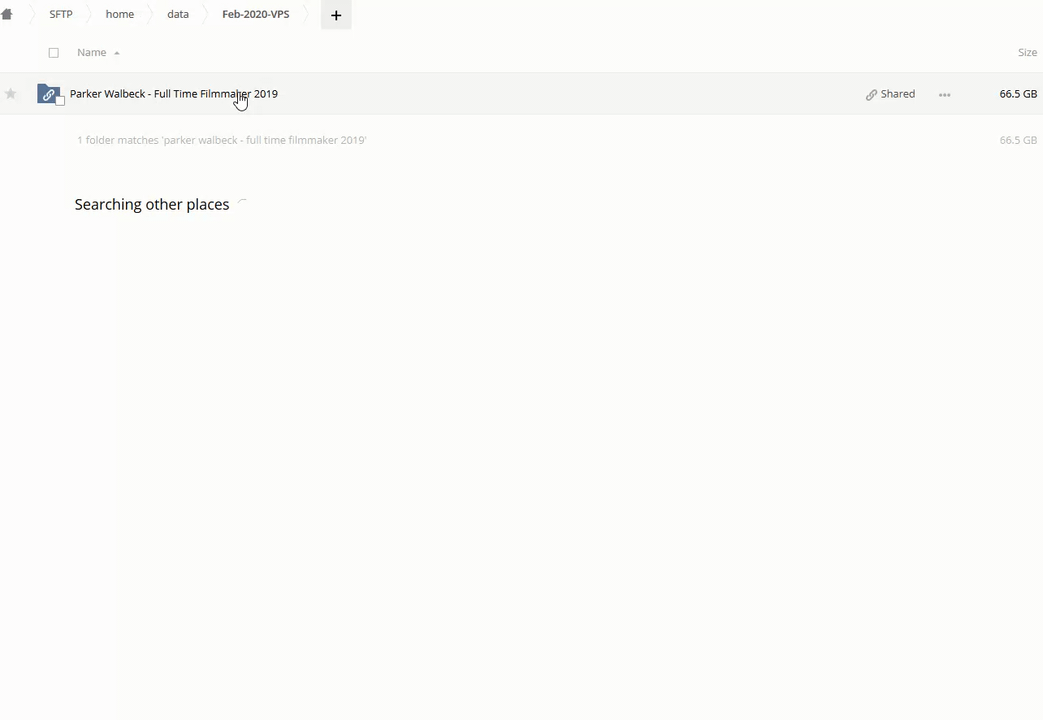Click the plus button after Feb-2020-VPS
Viewport: 1043px width, 720px height.
336,15
